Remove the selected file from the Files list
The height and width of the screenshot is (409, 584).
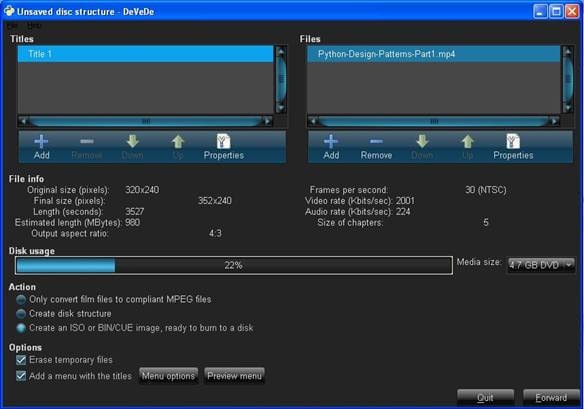(376, 147)
